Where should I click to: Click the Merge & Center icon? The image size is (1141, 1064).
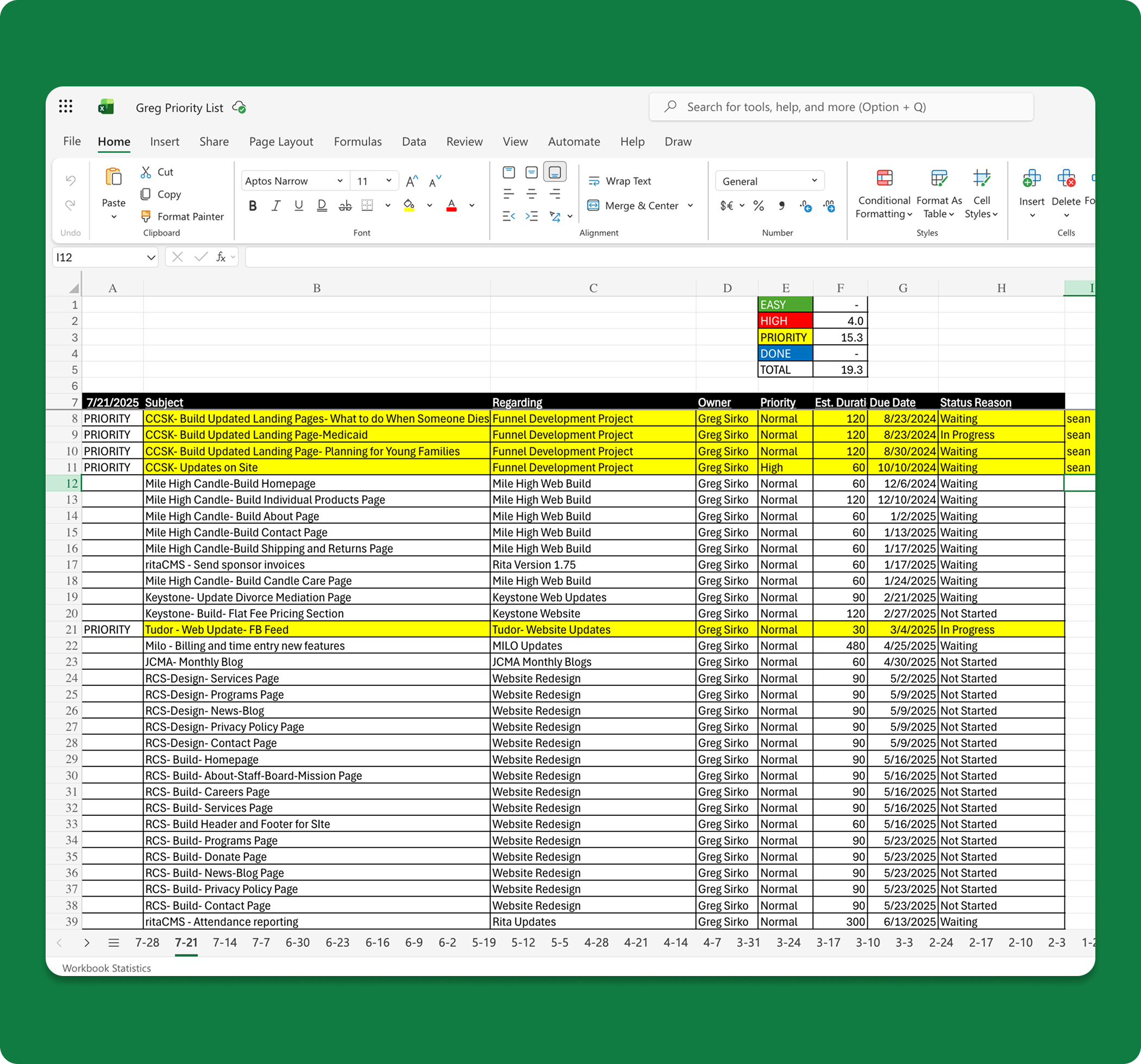point(593,205)
